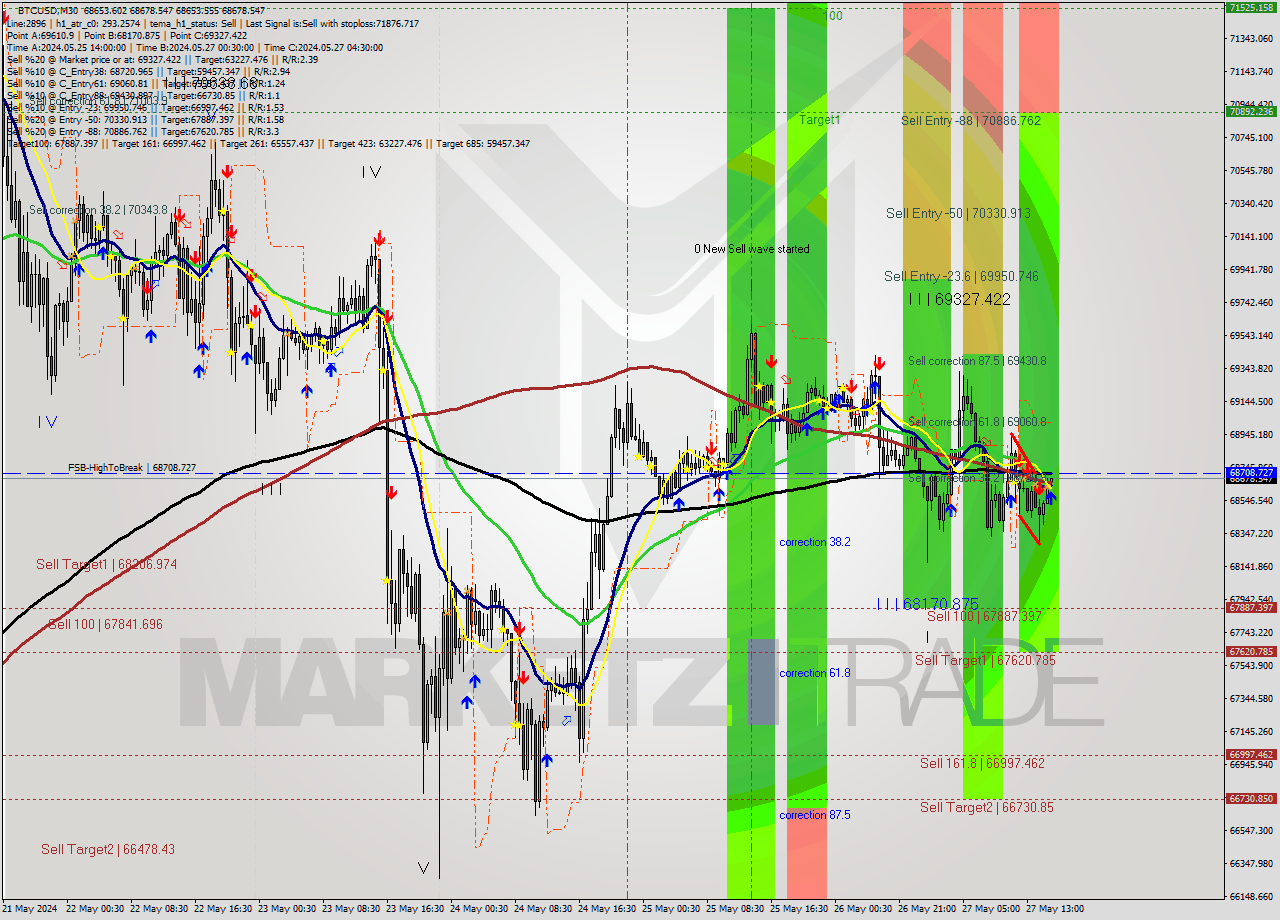1280x920 pixels.
Task: Click the blue 'correction 61.8' label
Action: point(815,673)
